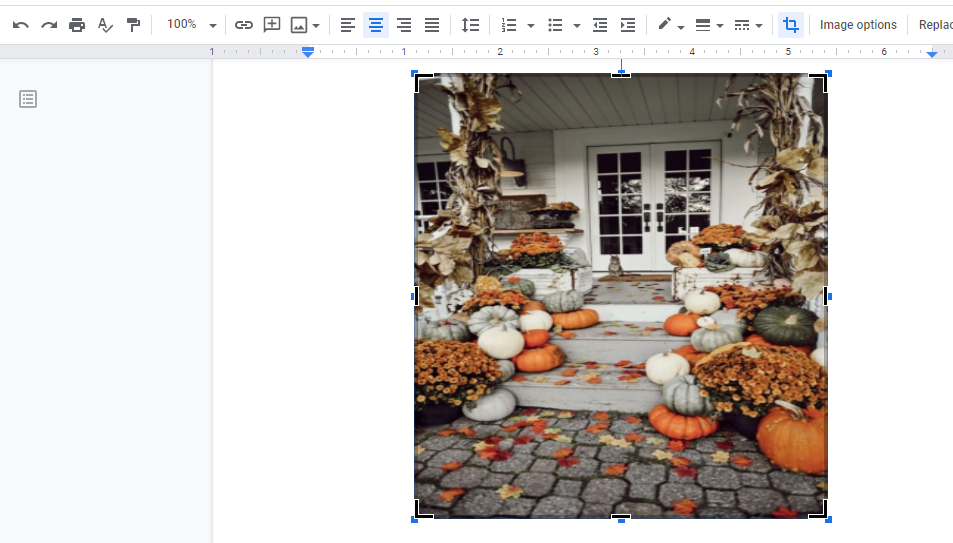Run spelling and grammar check

(105, 25)
